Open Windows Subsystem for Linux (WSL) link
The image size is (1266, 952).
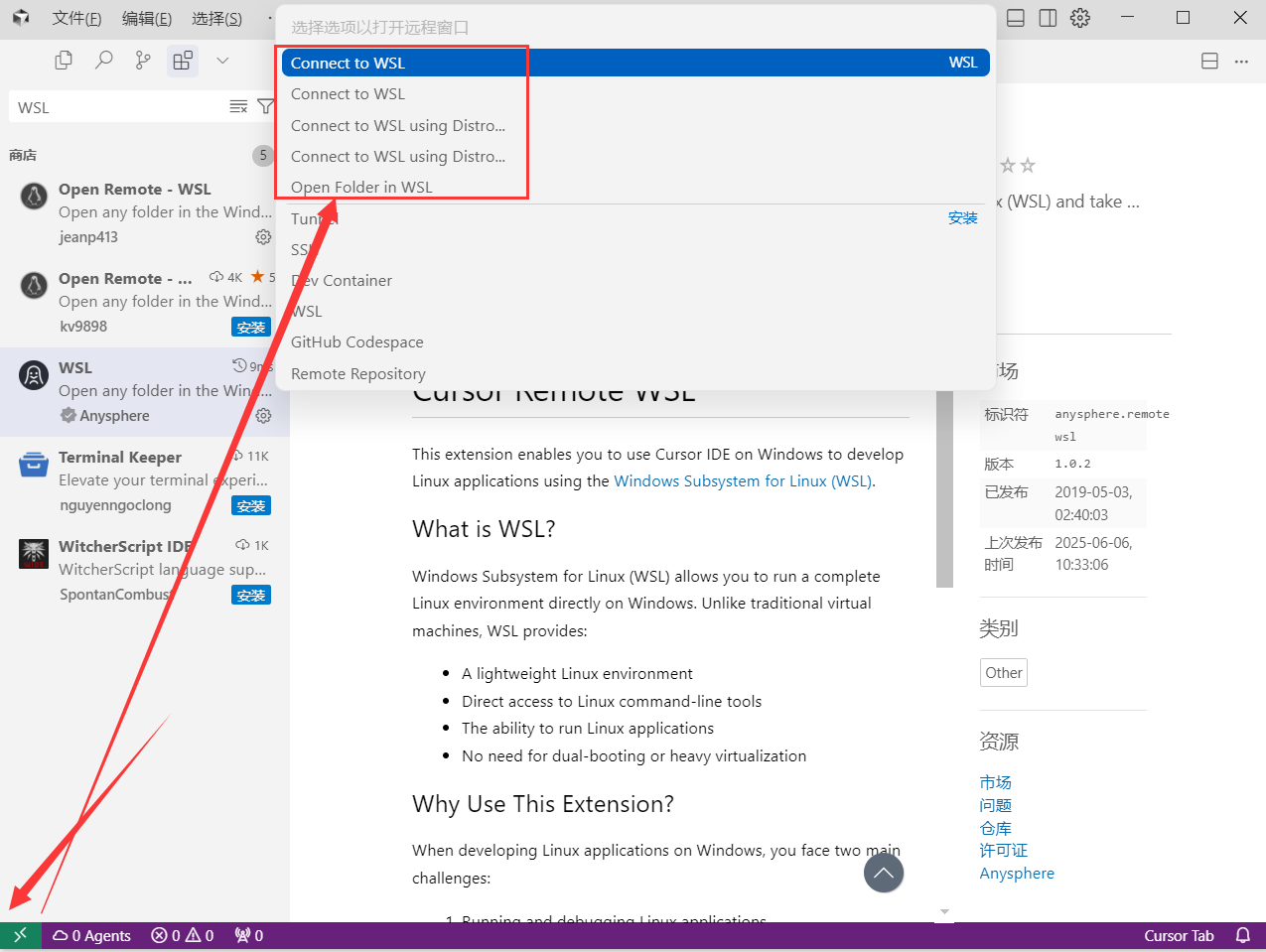click(x=744, y=481)
